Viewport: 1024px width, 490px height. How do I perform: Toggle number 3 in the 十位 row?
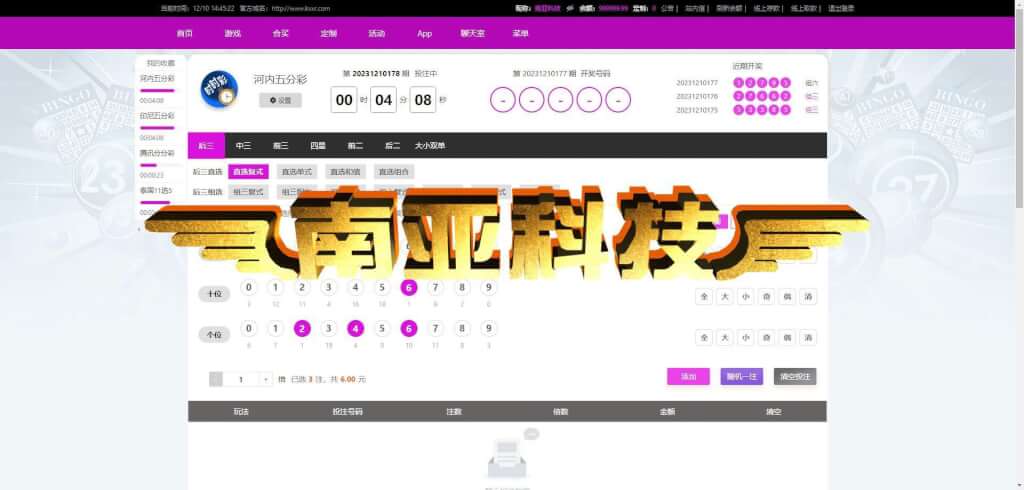[328, 287]
